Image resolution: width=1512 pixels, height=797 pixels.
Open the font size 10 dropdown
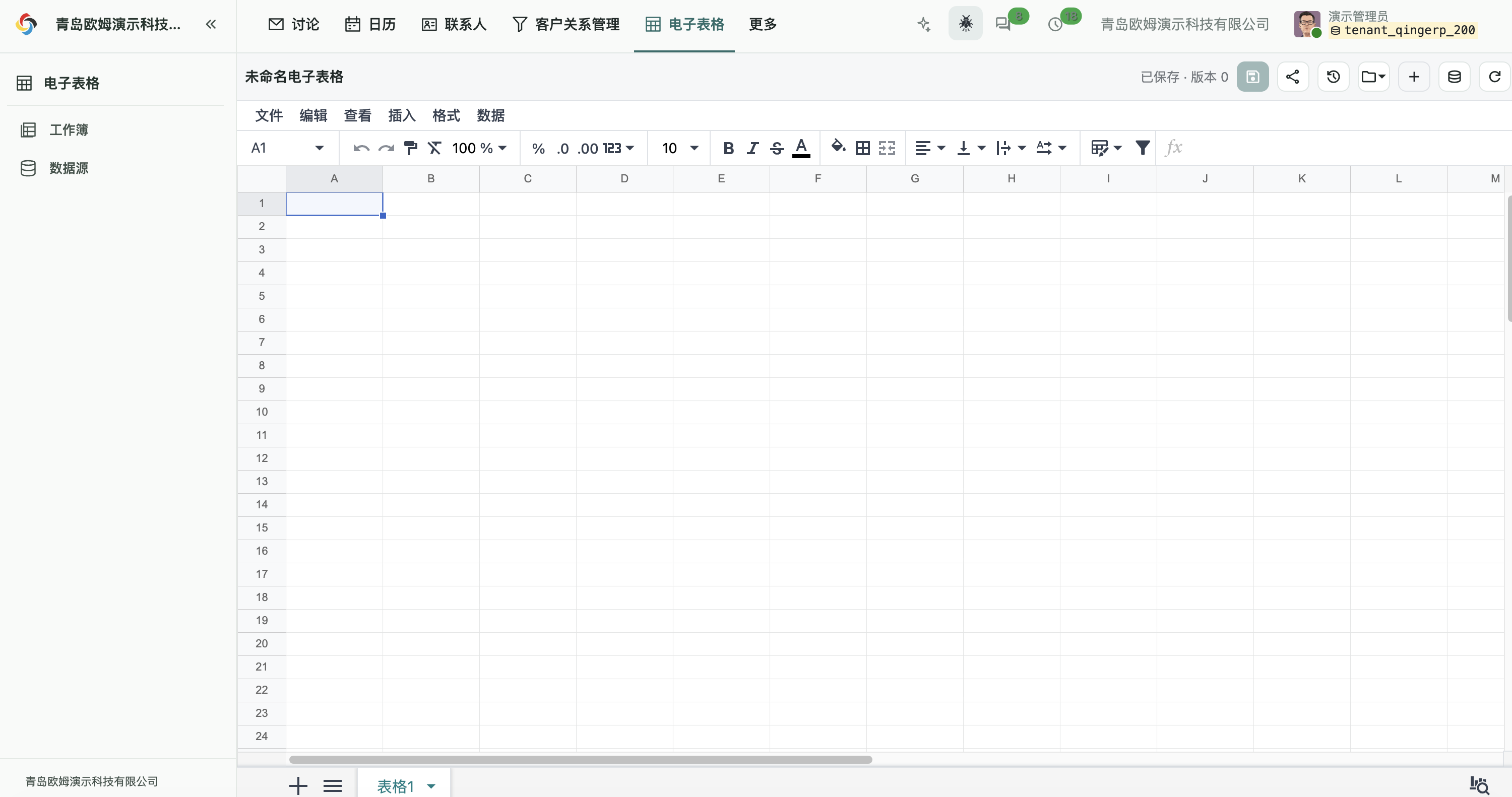(x=680, y=149)
